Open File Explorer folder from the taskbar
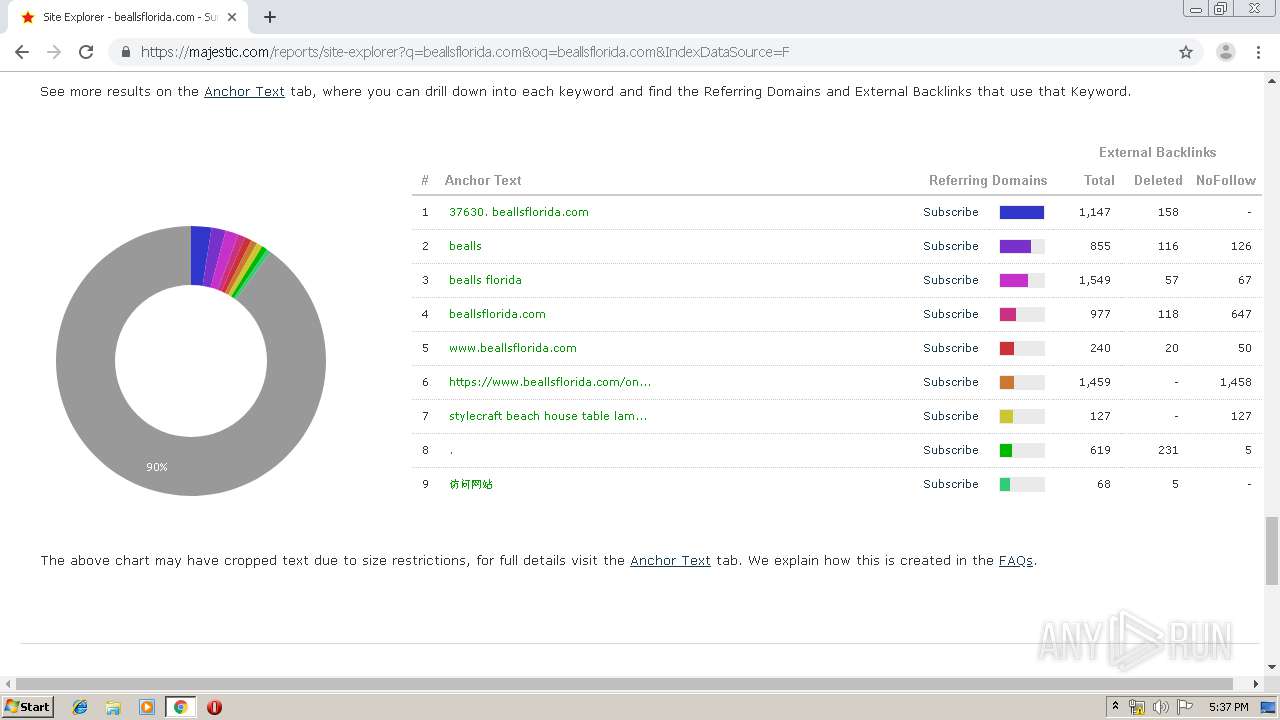The height and width of the screenshot is (720, 1280). tap(113, 707)
